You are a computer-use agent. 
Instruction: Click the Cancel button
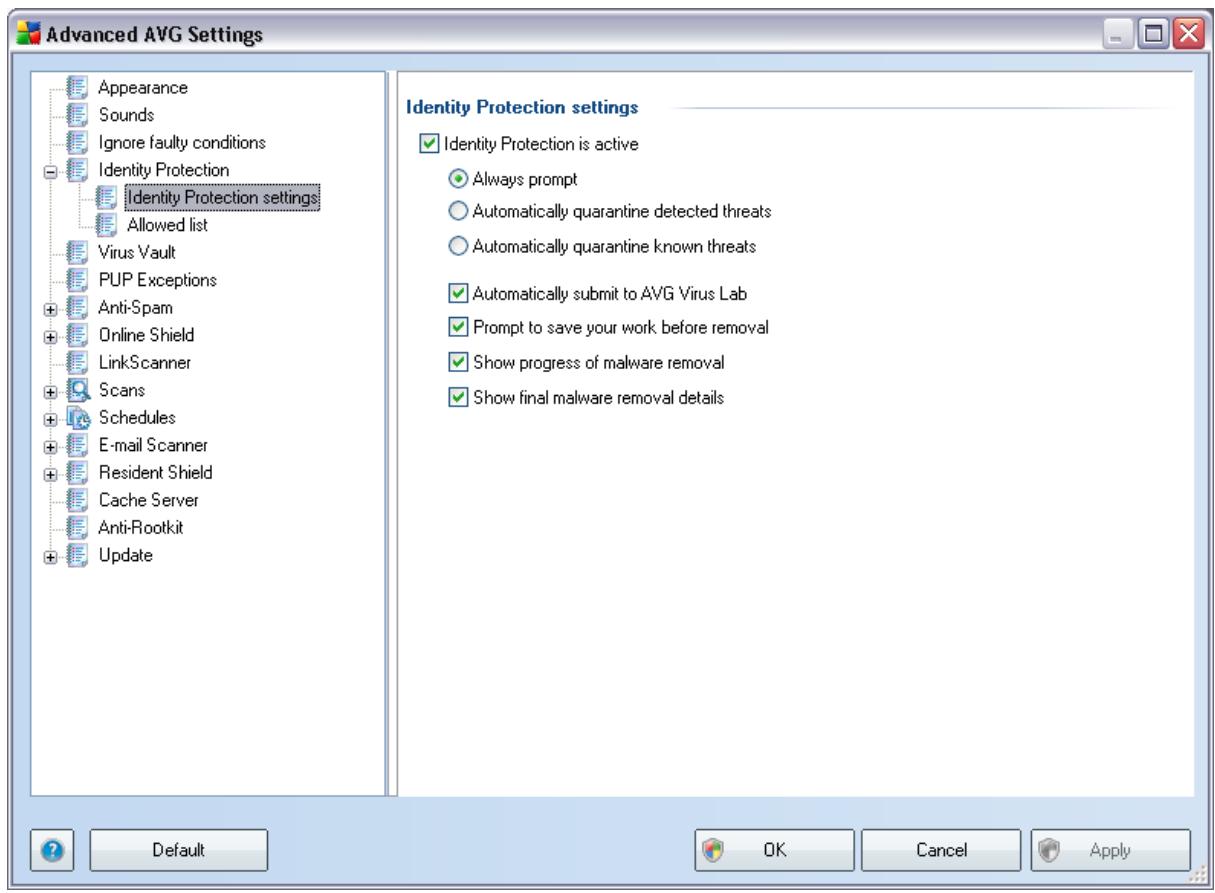point(940,850)
